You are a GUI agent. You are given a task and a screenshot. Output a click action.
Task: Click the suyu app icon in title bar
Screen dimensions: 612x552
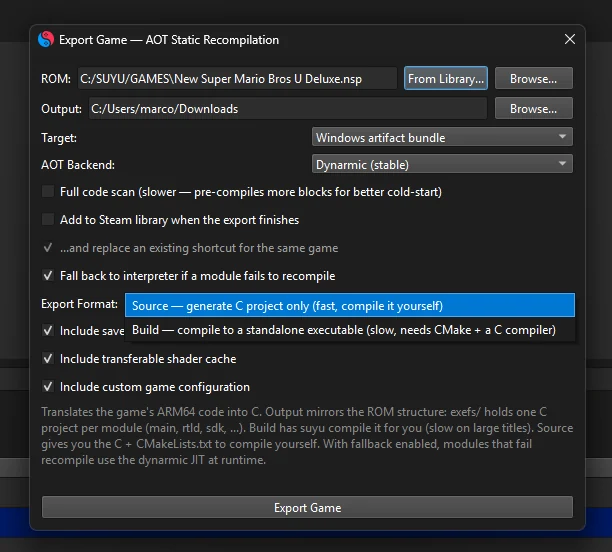pos(46,39)
